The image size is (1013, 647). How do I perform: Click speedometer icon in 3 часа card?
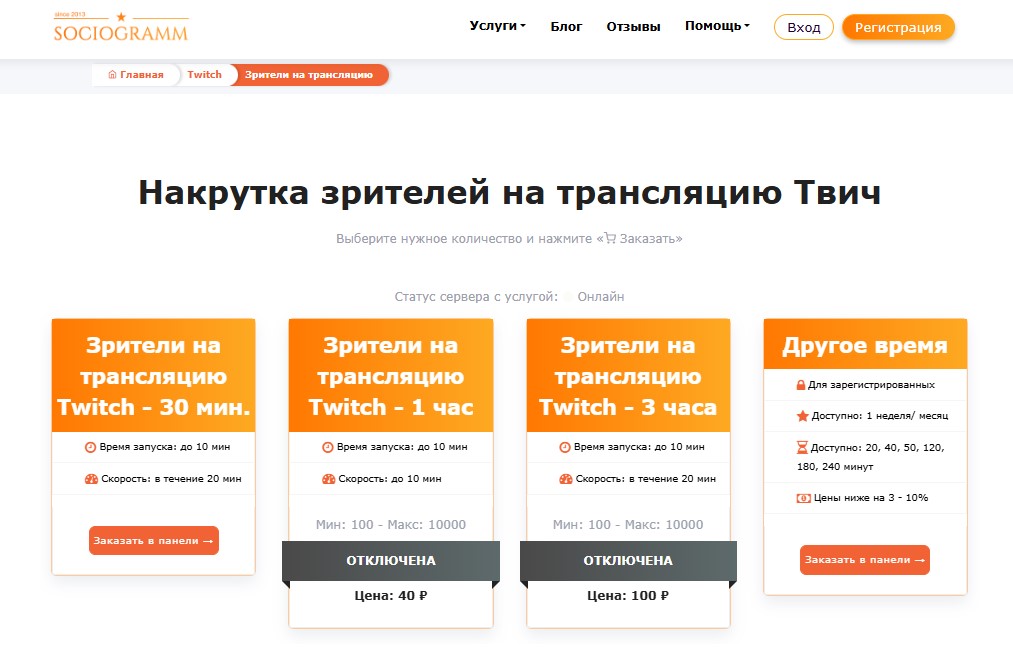point(565,479)
